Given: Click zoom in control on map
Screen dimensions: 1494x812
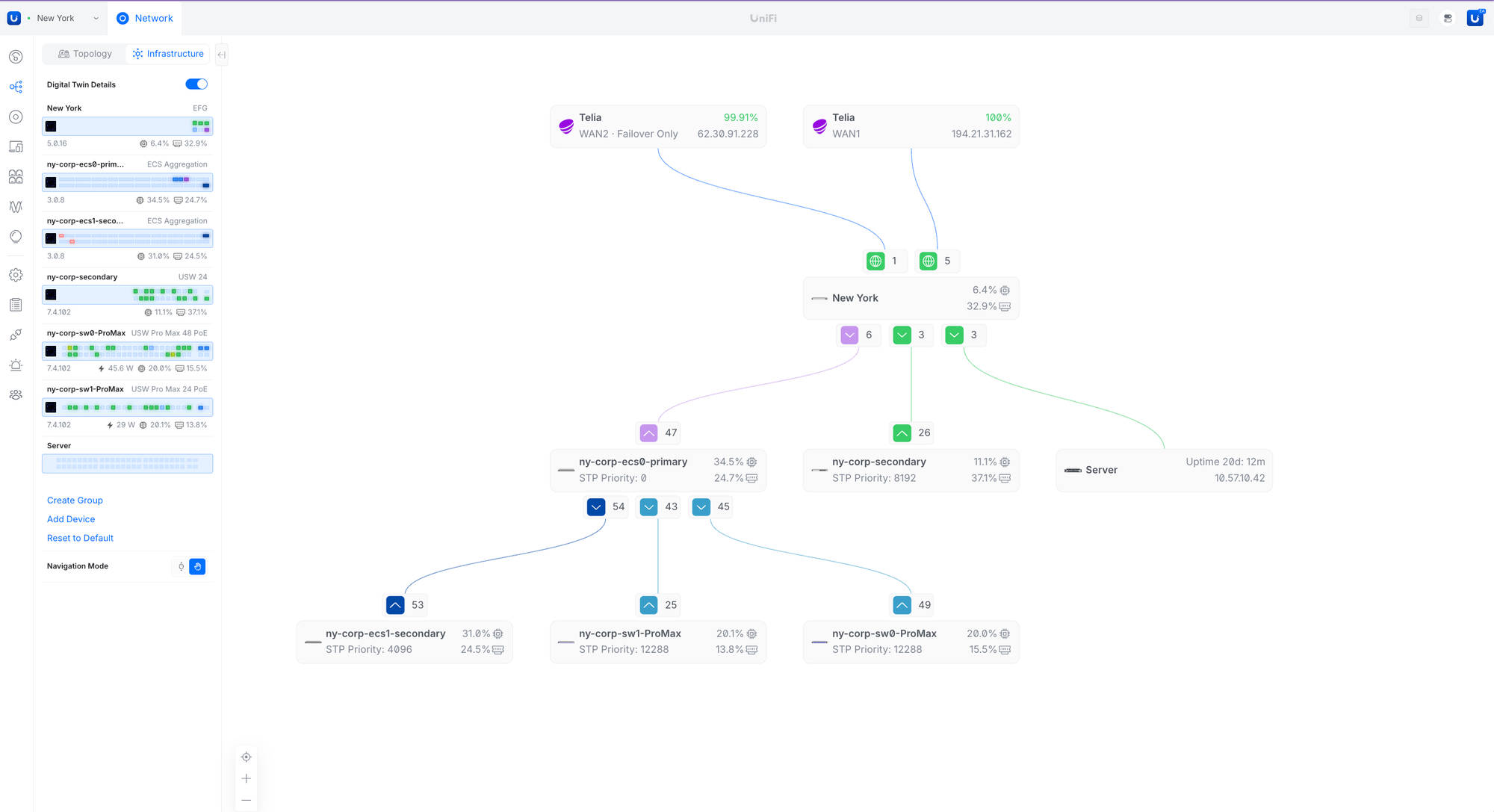Looking at the screenshot, I should tap(246, 778).
